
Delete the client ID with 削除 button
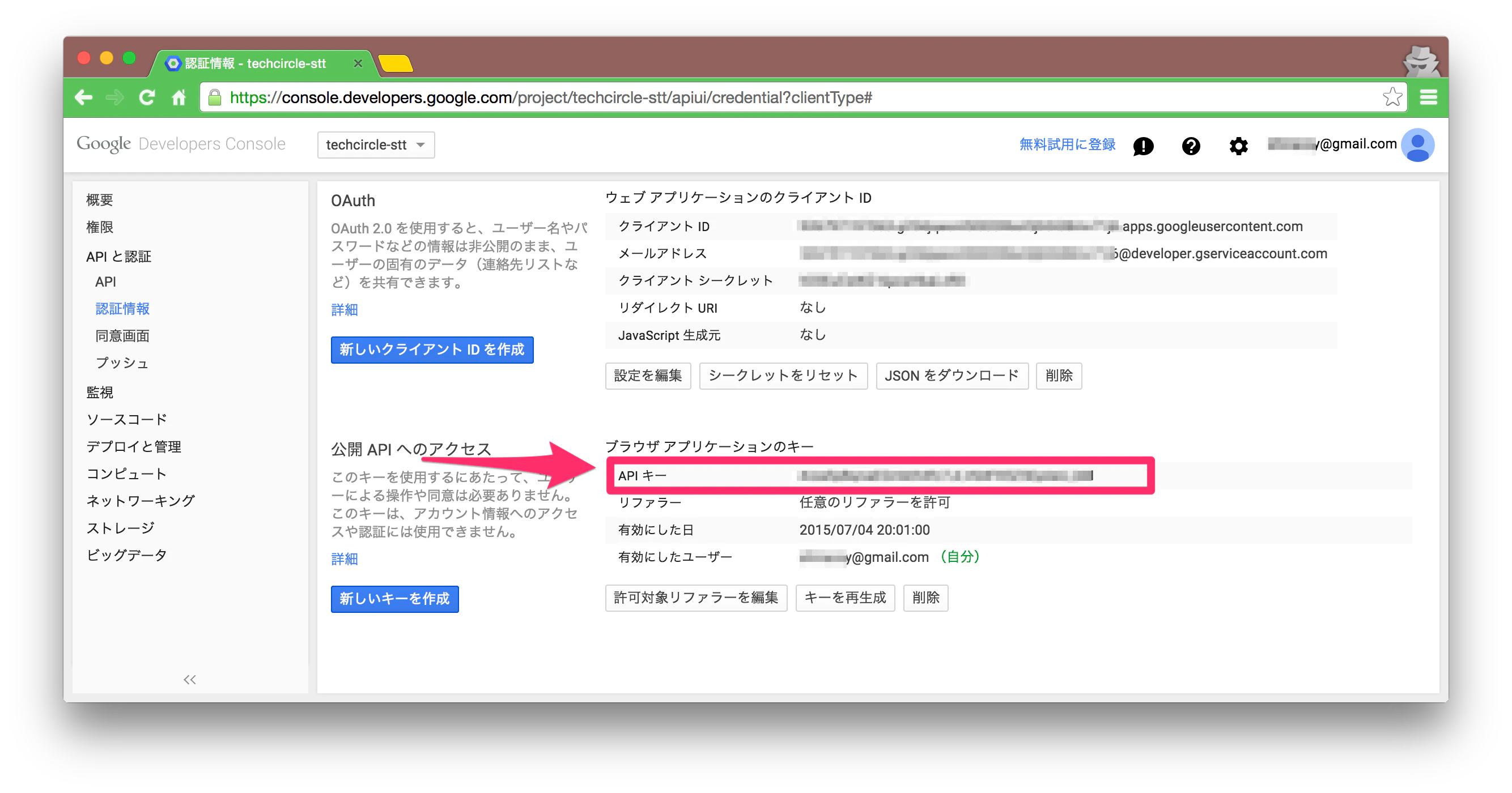click(x=1059, y=376)
